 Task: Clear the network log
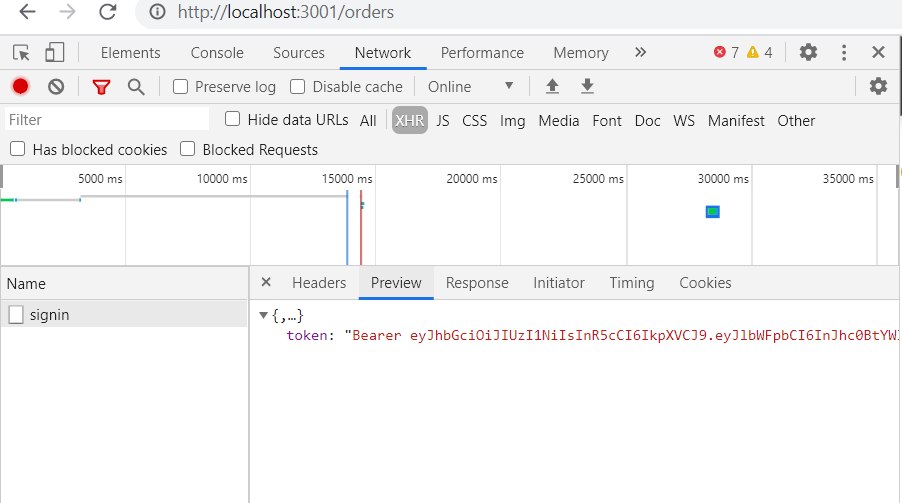coord(56,86)
